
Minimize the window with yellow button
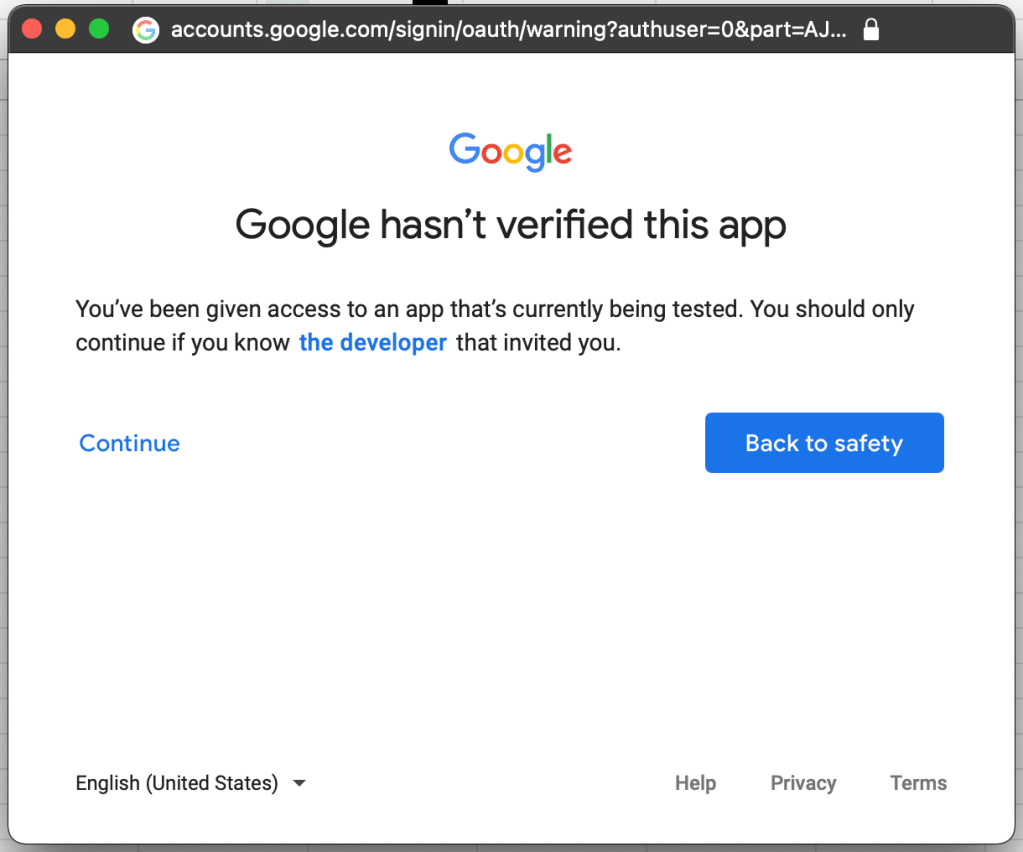pyautogui.click(x=65, y=29)
